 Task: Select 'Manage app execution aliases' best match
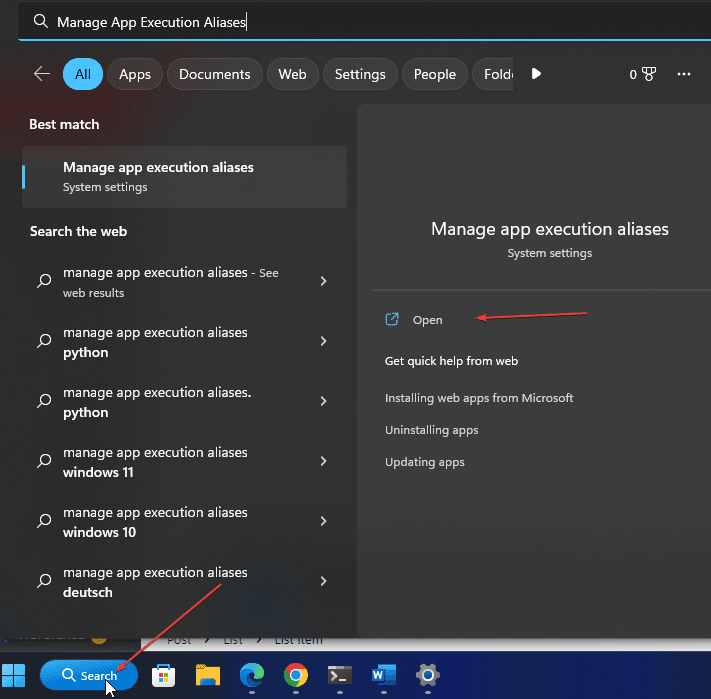pos(185,177)
